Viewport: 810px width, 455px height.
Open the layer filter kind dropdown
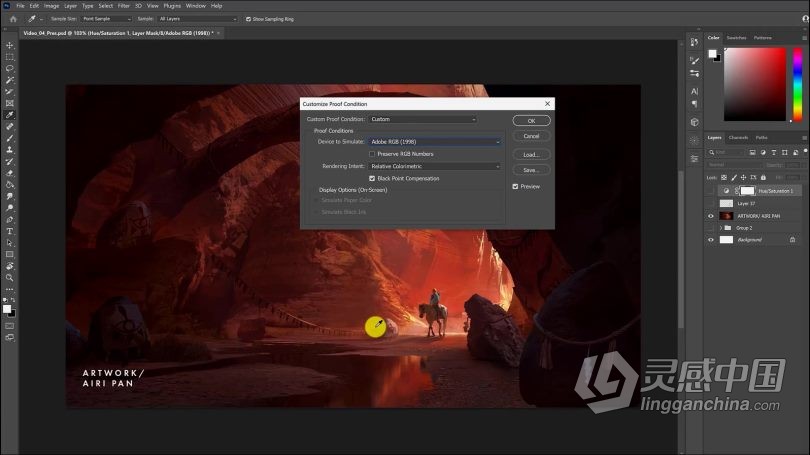coord(726,152)
